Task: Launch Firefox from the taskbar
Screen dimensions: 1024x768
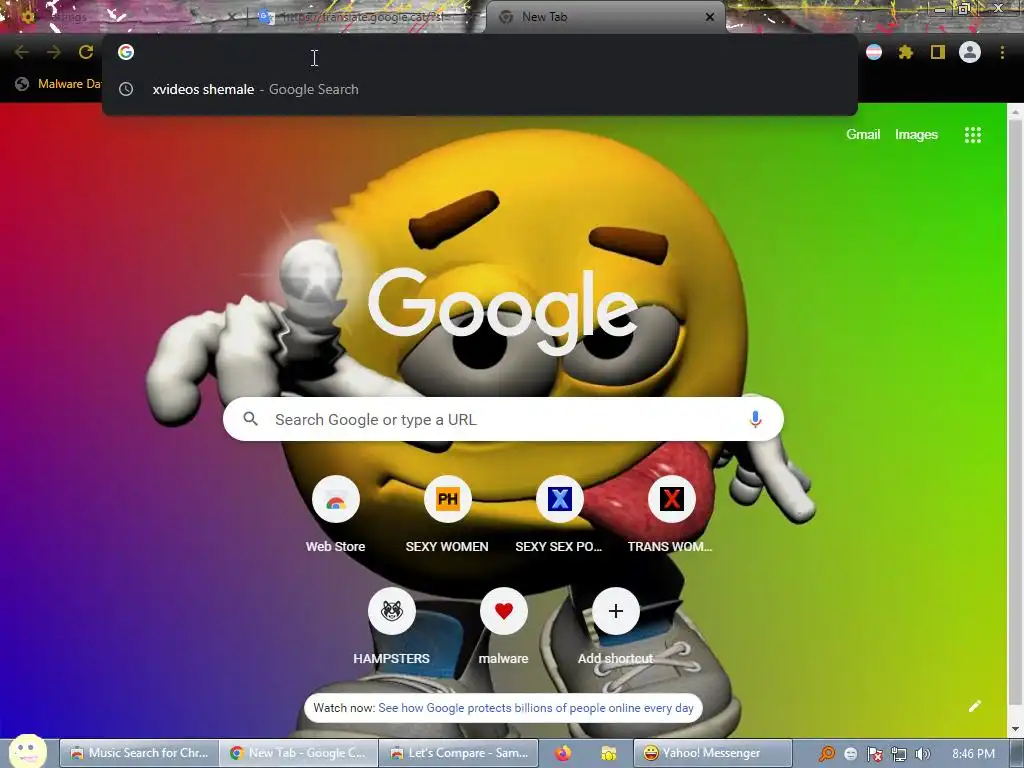Action: coord(563,754)
